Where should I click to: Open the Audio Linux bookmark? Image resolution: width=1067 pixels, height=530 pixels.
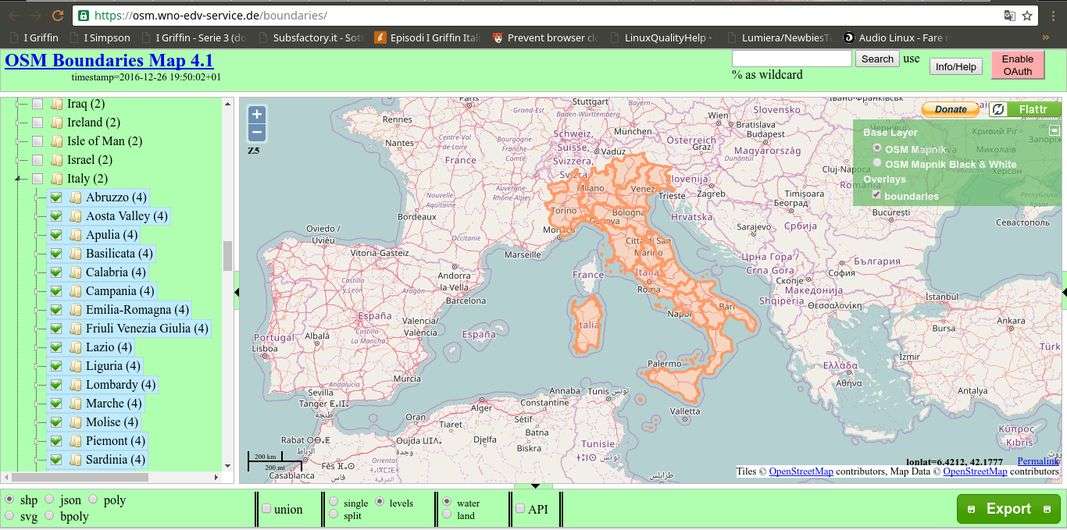[x=898, y=38]
